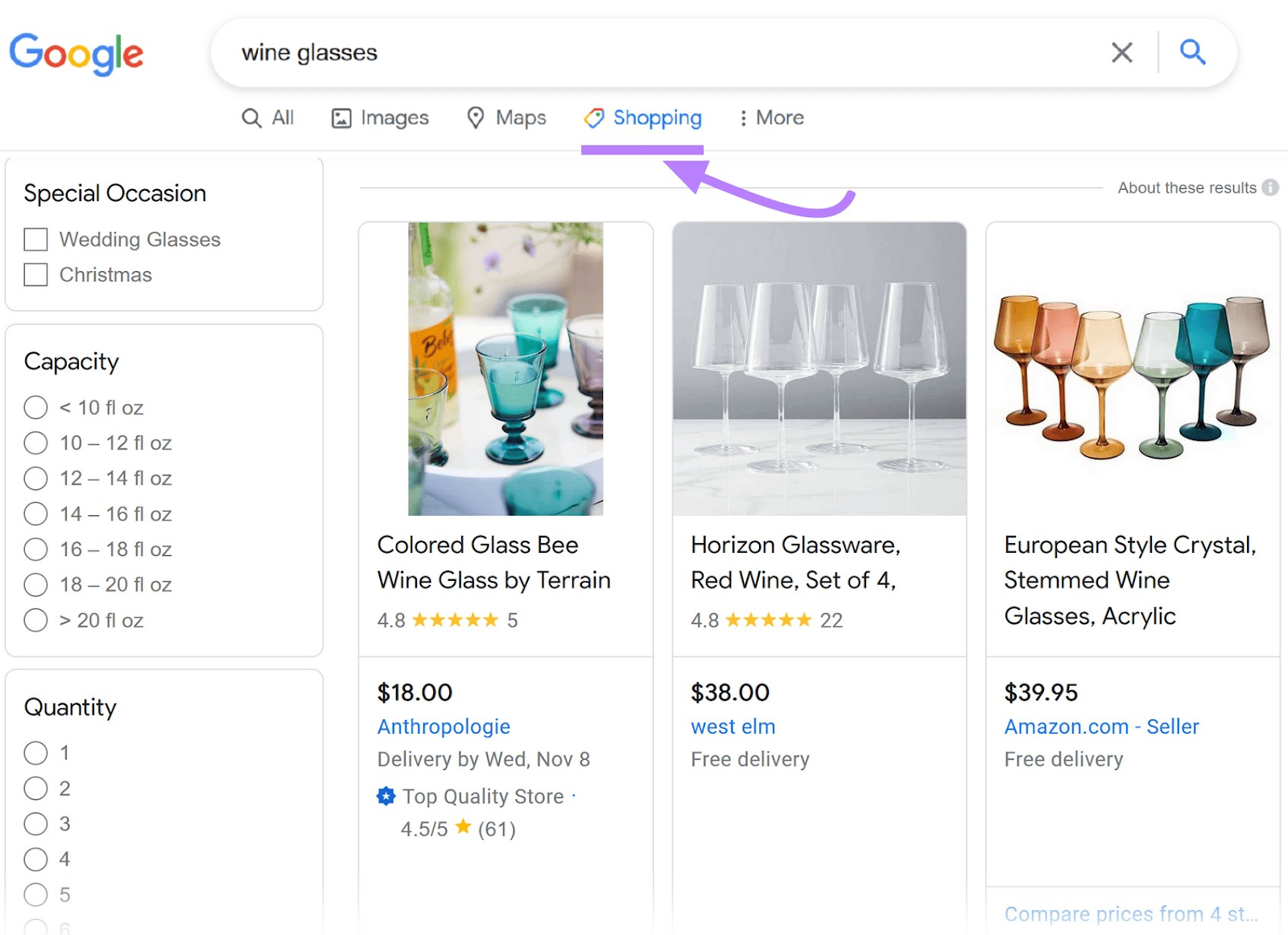Open the More options menu
1288x935 pixels.
770,117
